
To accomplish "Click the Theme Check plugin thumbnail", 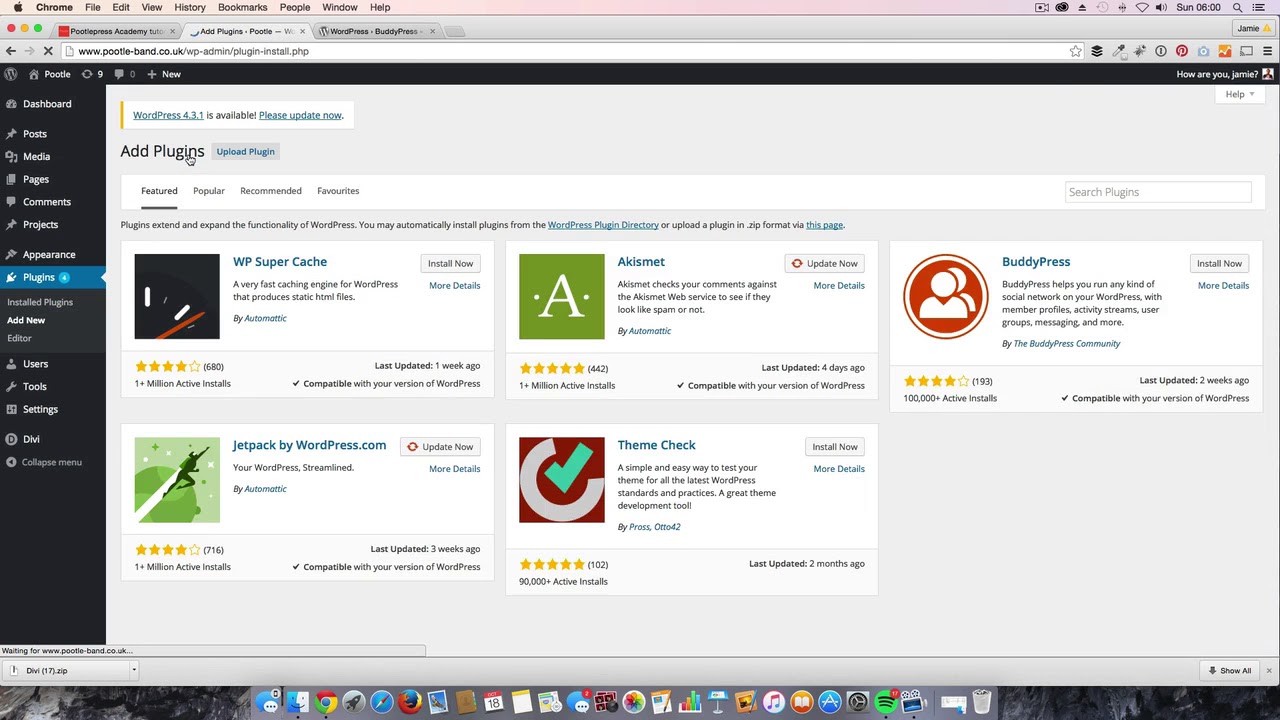I will [x=562, y=480].
